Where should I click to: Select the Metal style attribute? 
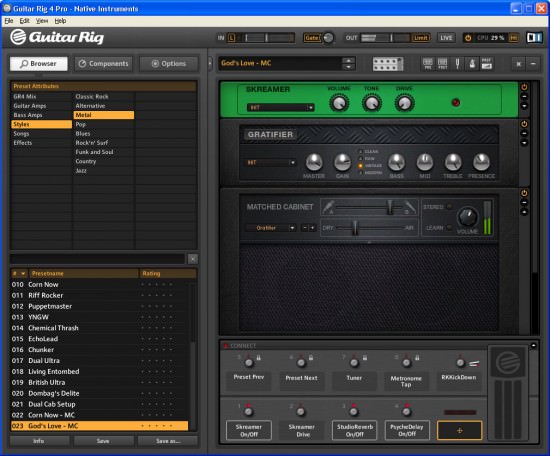(x=104, y=115)
